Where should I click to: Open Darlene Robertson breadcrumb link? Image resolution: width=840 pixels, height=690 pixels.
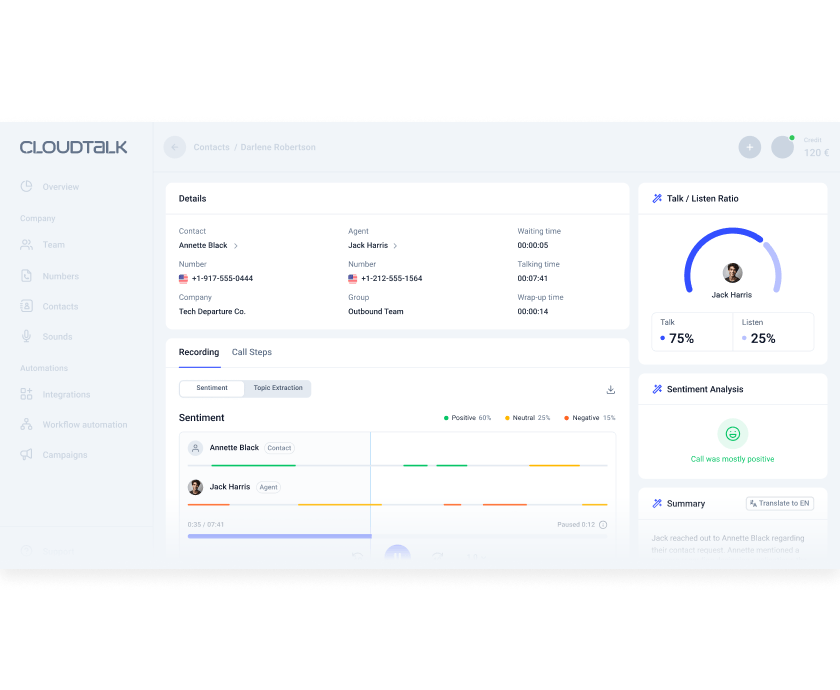277,147
